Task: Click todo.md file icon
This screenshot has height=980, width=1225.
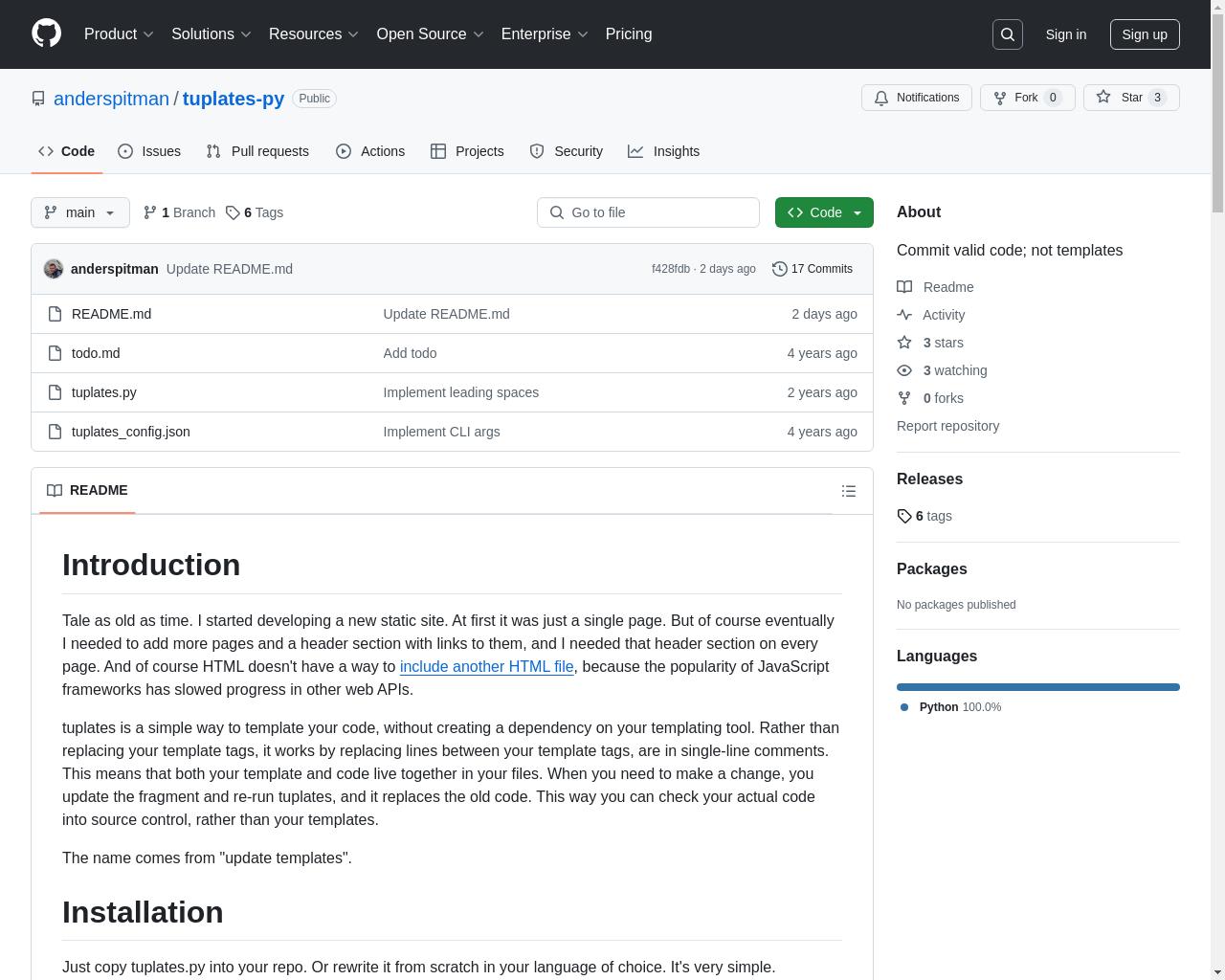Action: tap(56, 353)
